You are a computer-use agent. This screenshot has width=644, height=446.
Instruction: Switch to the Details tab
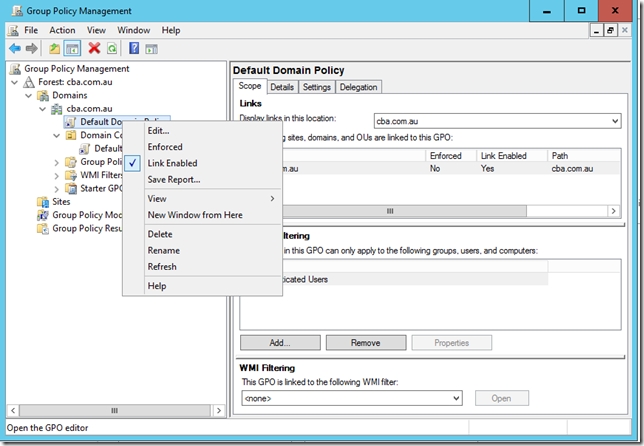pos(282,87)
